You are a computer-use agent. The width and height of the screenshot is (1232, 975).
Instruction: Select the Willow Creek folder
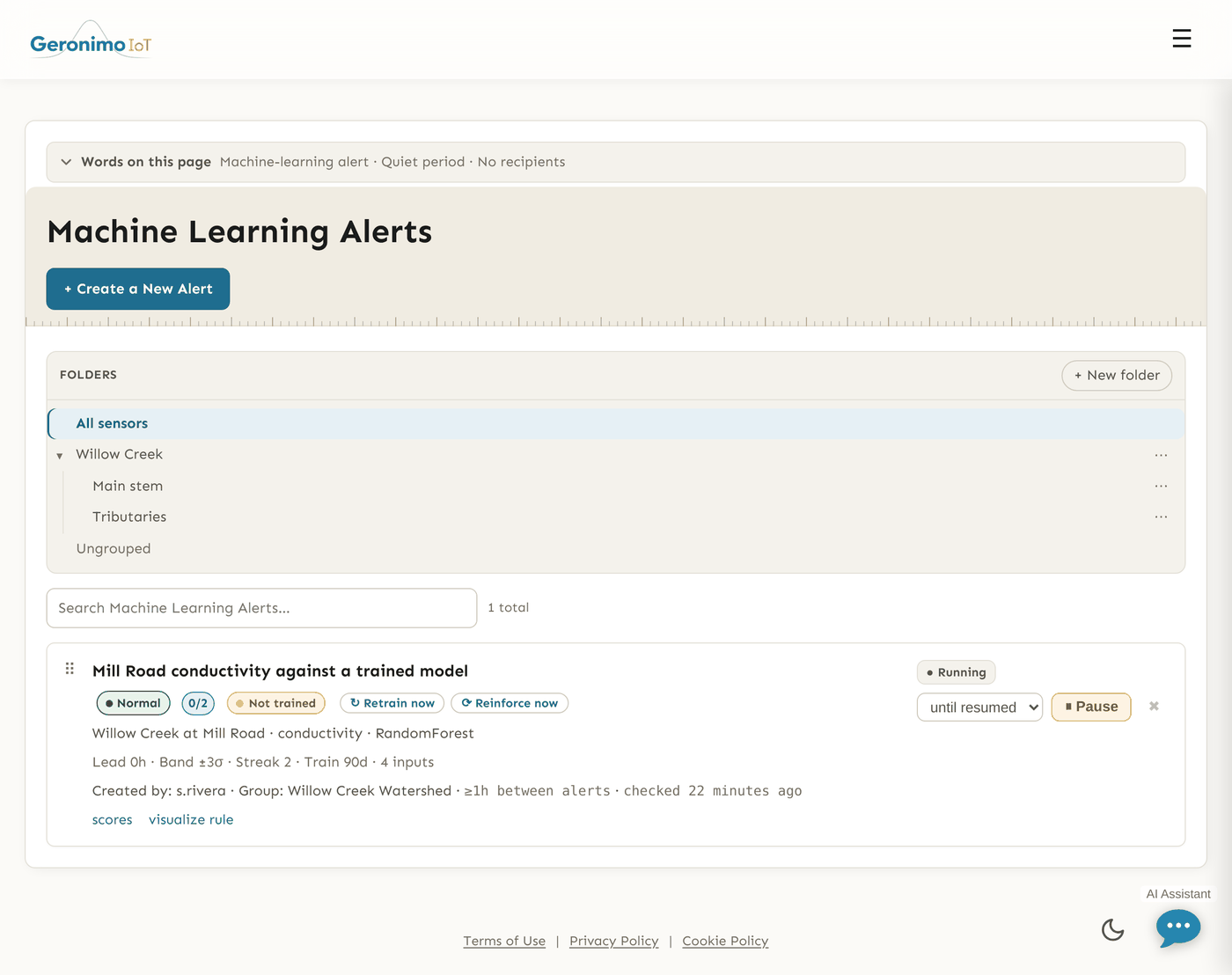(x=120, y=454)
